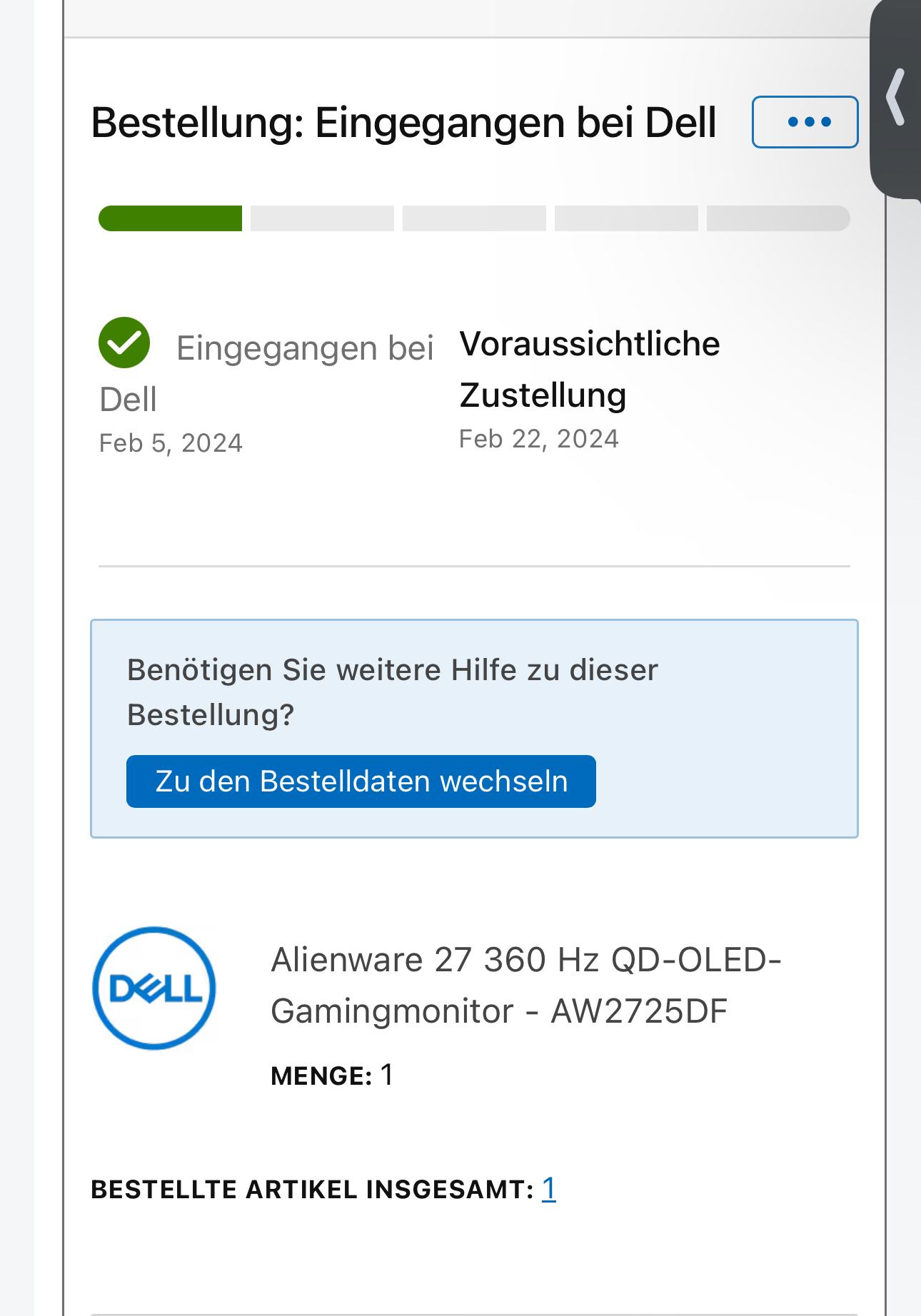Click the Feb 5, 2024 received date

point(171,443)
